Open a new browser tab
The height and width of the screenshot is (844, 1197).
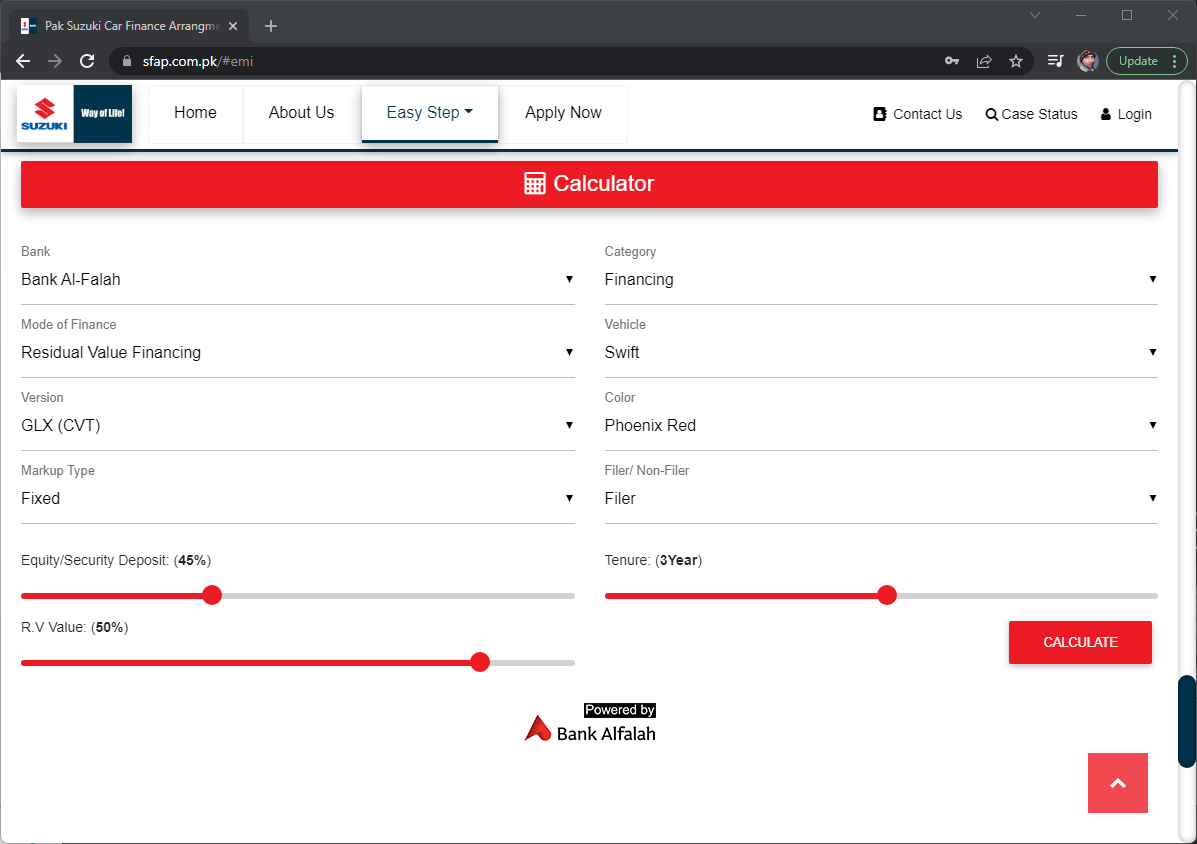point(270,26)
